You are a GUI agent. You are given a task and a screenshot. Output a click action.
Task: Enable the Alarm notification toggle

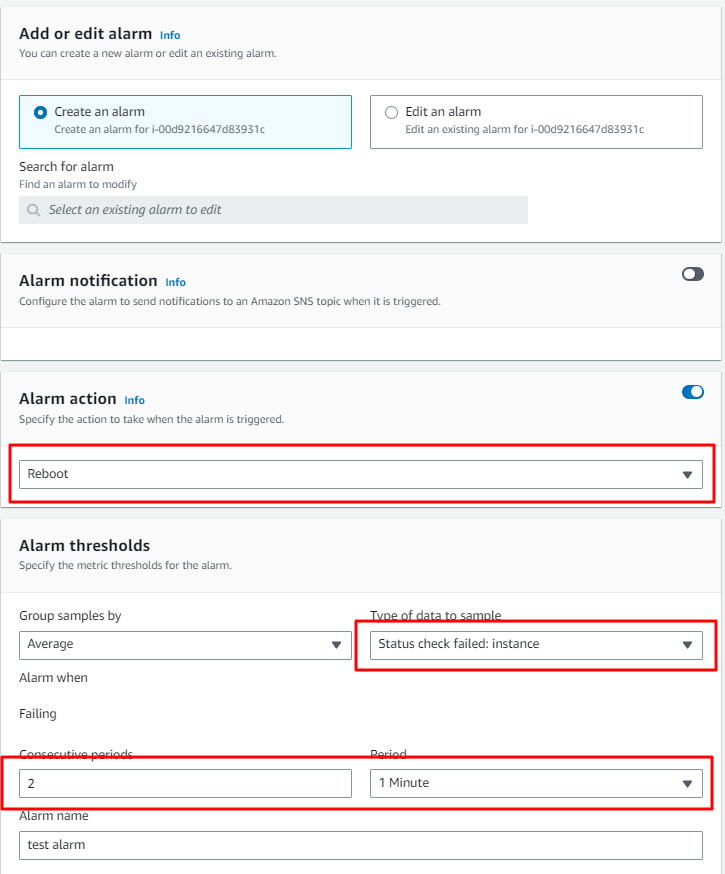pos(692,273)
